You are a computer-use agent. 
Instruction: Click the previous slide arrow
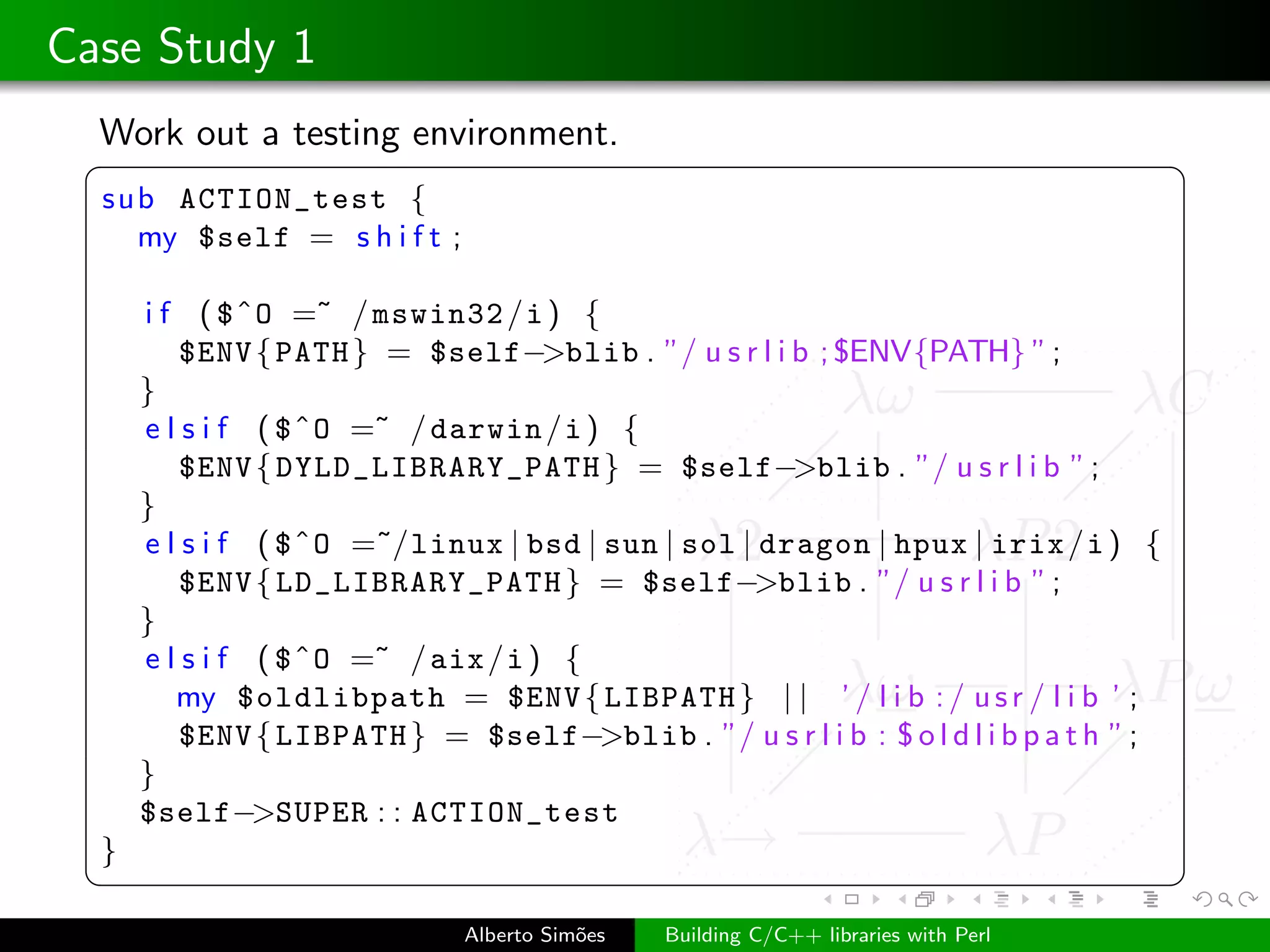[828, 899]
